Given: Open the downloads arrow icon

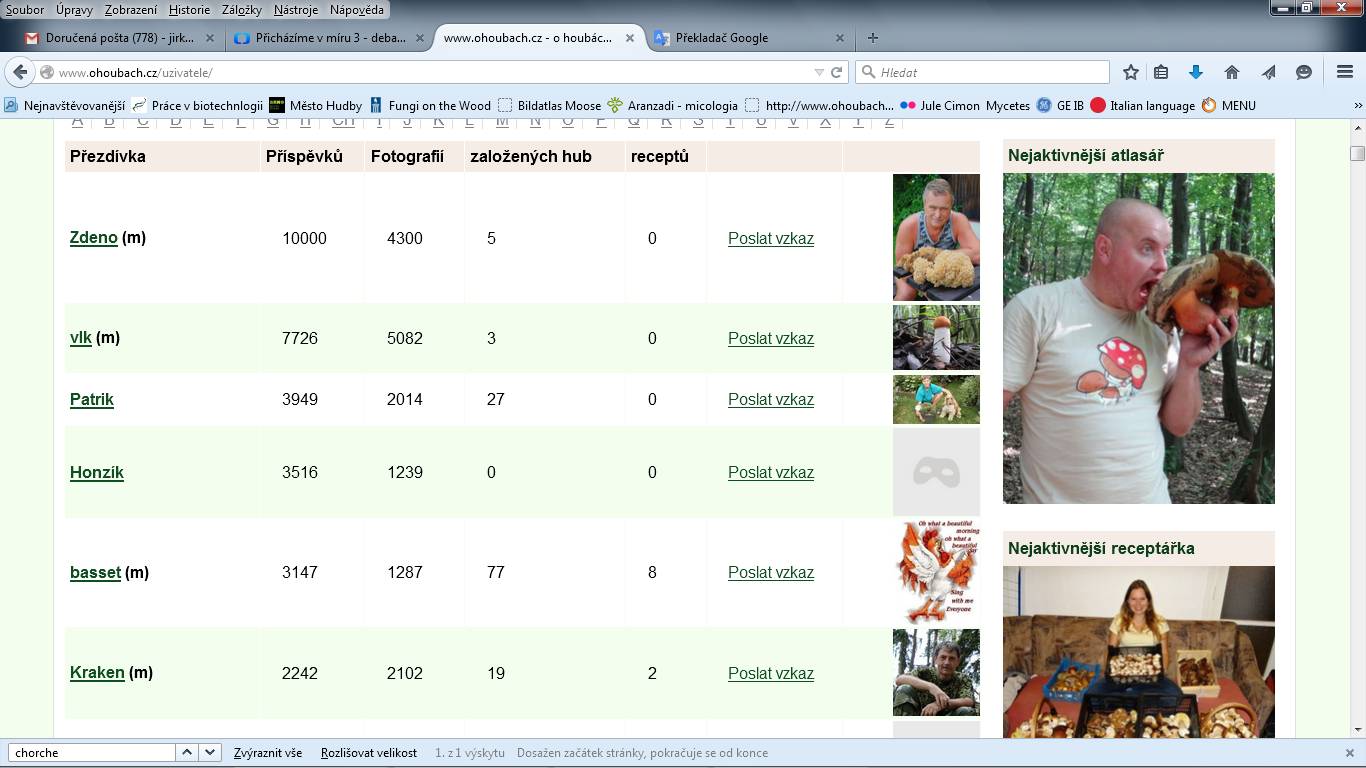Looking at the screenshot, I should (x=1195, y=72).
